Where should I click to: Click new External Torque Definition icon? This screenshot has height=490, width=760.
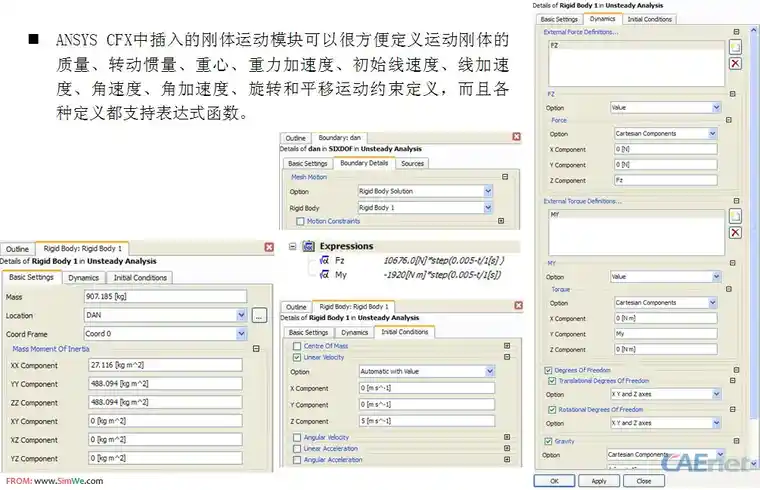(735, 216)
